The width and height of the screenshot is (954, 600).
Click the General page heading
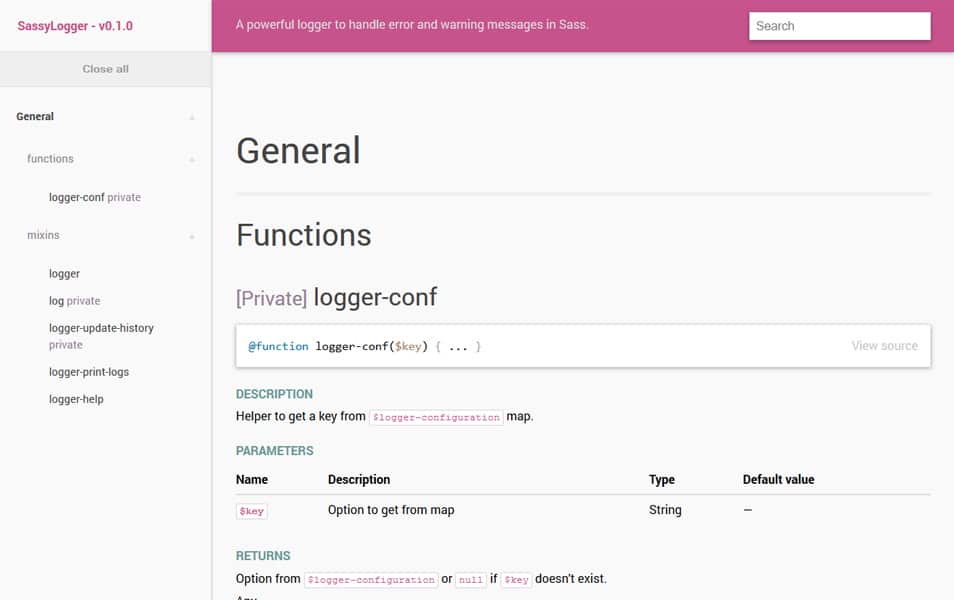click(297, 150)
